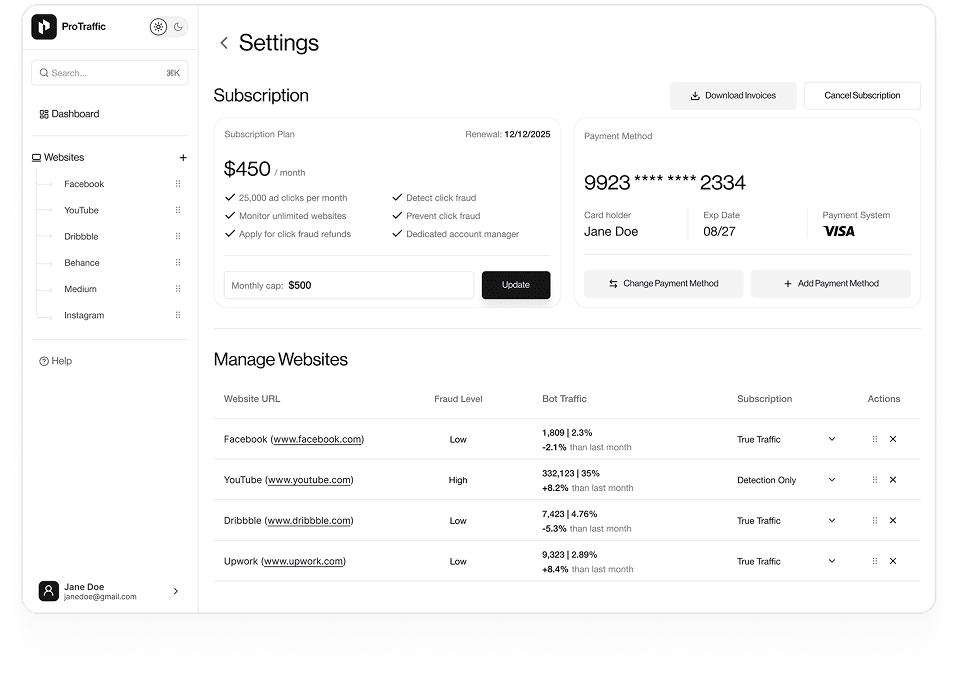958x689 pixels.
Task: Open the Help menu item
Action: tap(61, 361)
